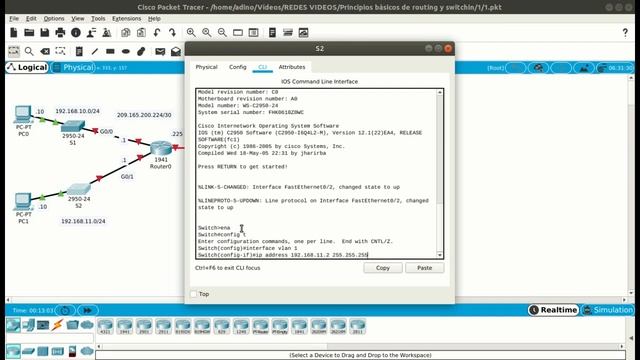Switch to Logical workspace view
This screenshot has width=640, height=360.
[x=27, y=67]
